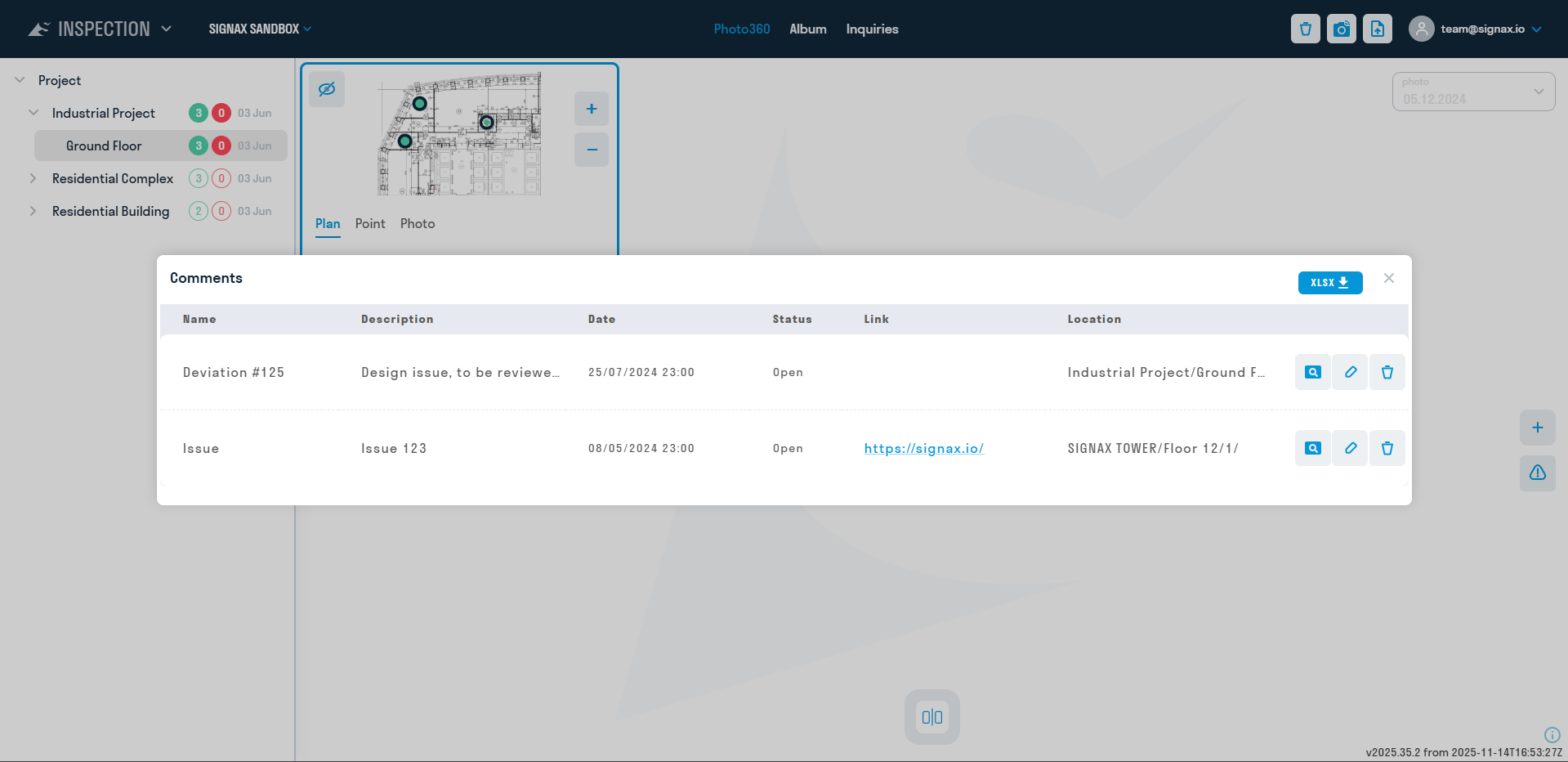Click 'Design issue, to be reviewe…' description
Image resolution: width=1568 pixels, height=762 pixels.
[x=460, y=372]
